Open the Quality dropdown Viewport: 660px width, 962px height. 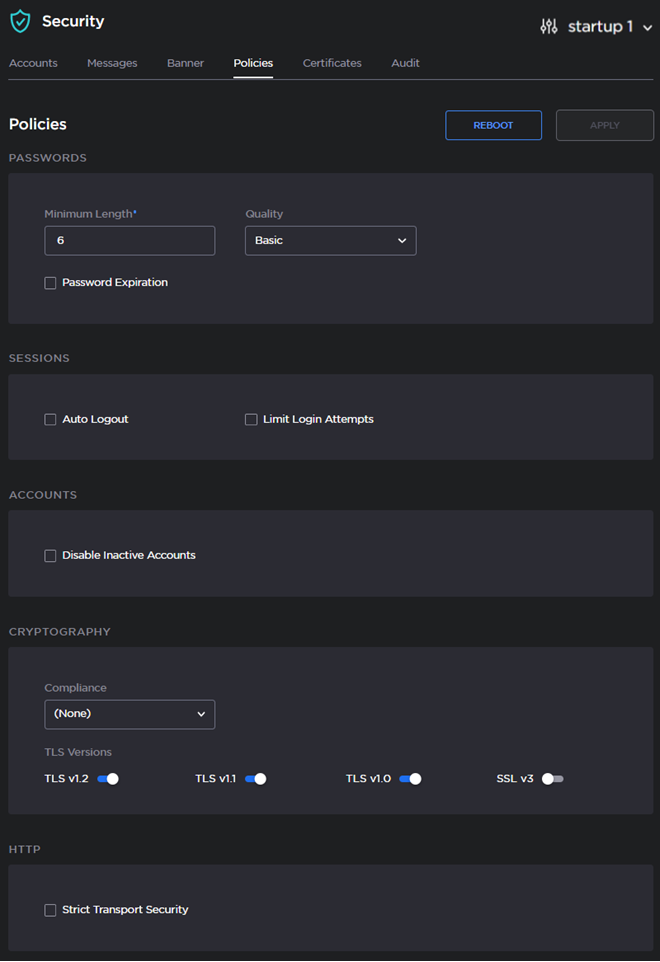[x=330, y=240]
